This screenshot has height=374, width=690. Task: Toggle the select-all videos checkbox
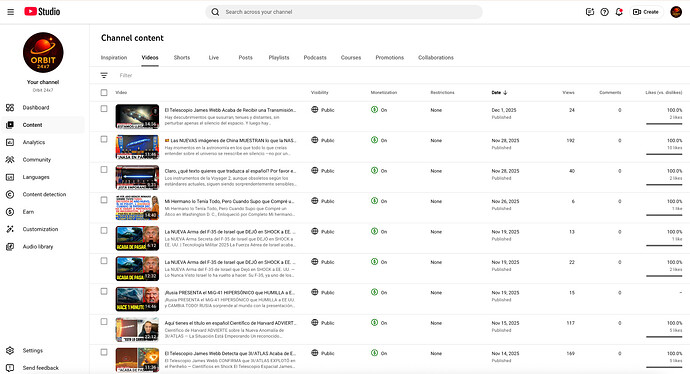coord(104,92)
